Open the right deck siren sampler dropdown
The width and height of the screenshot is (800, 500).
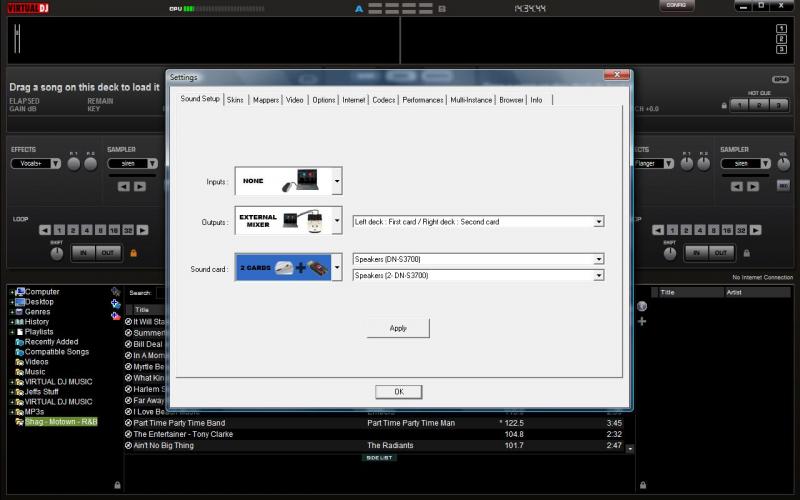pyautogui.click(x=745, y=163)
